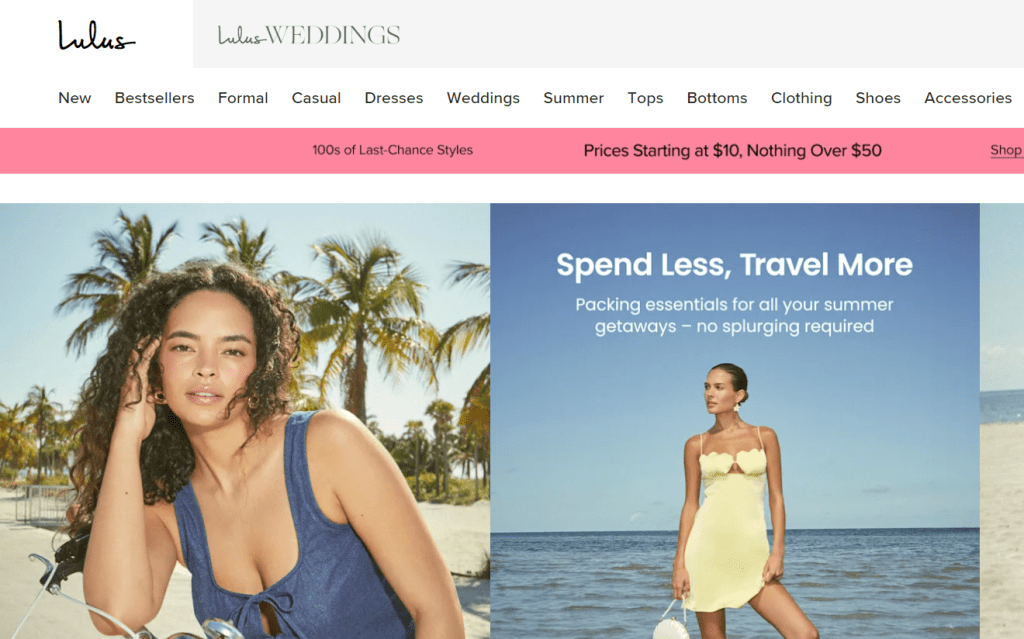The image size is (1024, 639).
Task: Click the Shop link in pink banner
Action: click(1006, 150)
